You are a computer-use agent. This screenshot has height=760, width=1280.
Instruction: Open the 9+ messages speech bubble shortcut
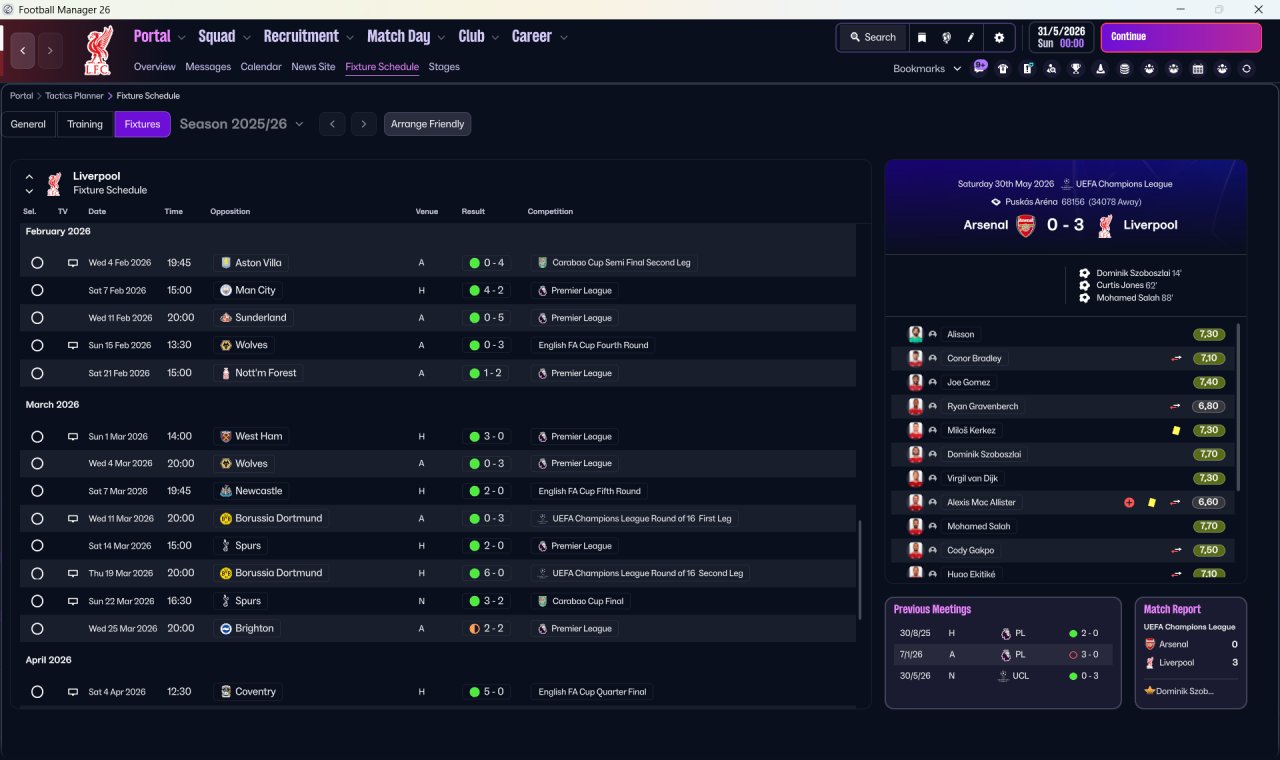point(980,67)
